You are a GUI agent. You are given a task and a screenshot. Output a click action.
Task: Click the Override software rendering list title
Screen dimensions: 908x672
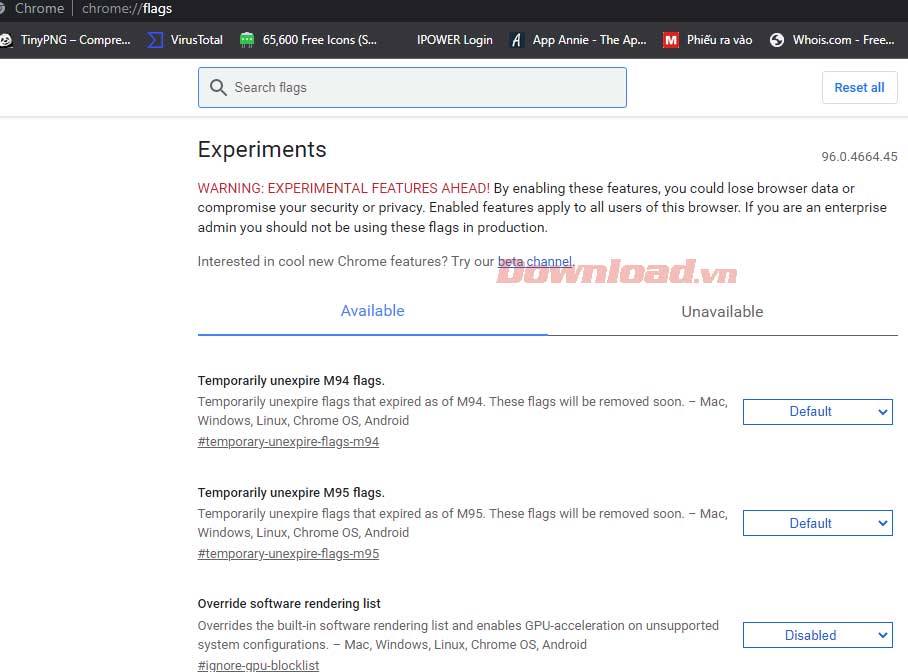(x=289, y=604)
